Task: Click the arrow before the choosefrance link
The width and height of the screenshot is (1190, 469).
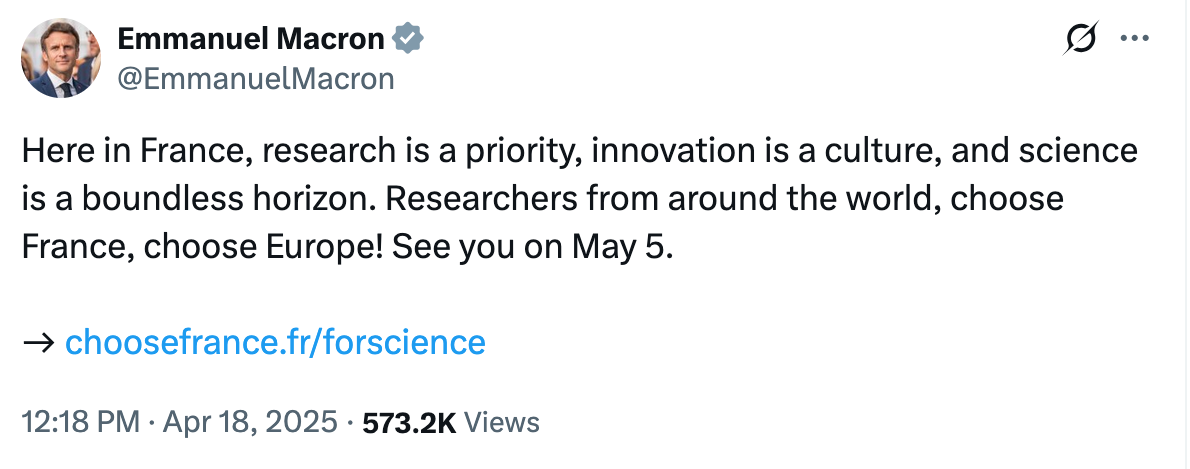Action: (38, 343)
